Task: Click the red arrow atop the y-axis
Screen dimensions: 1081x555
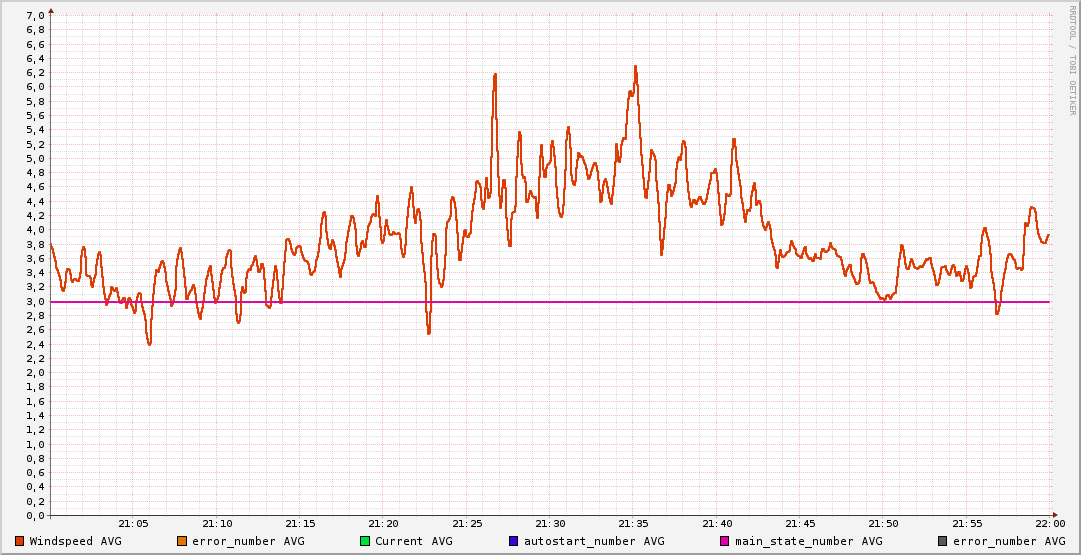Action: pyautogui.click(x=50, y=9)
